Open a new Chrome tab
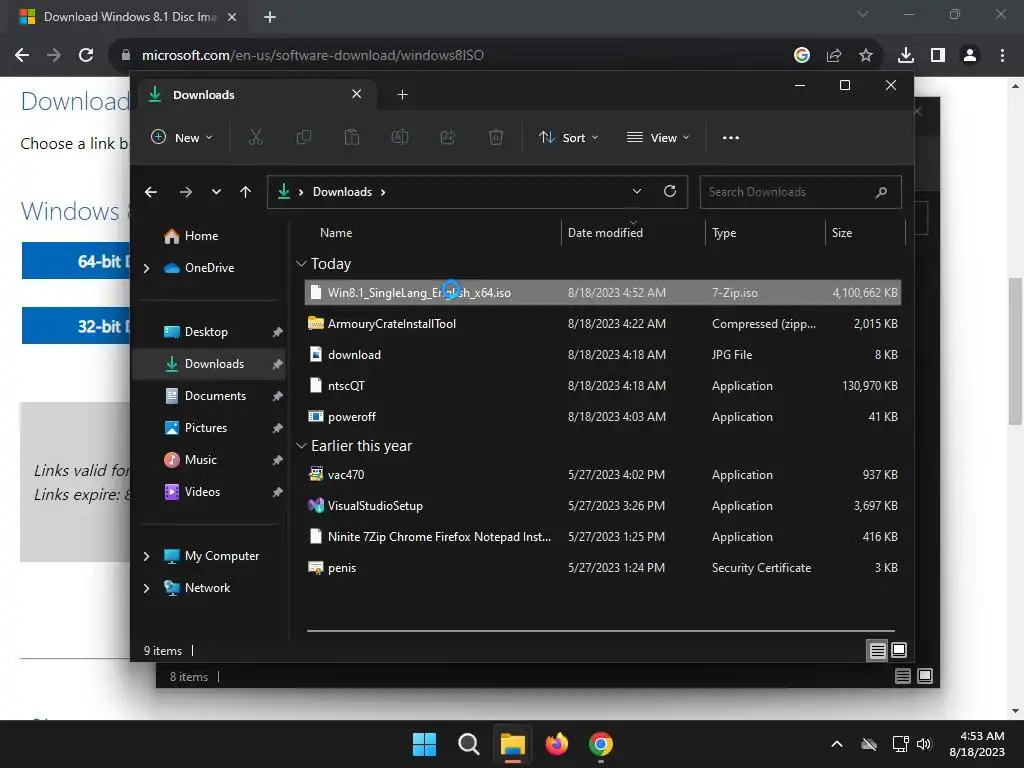1024x768 pixels. tap(270, 17)
